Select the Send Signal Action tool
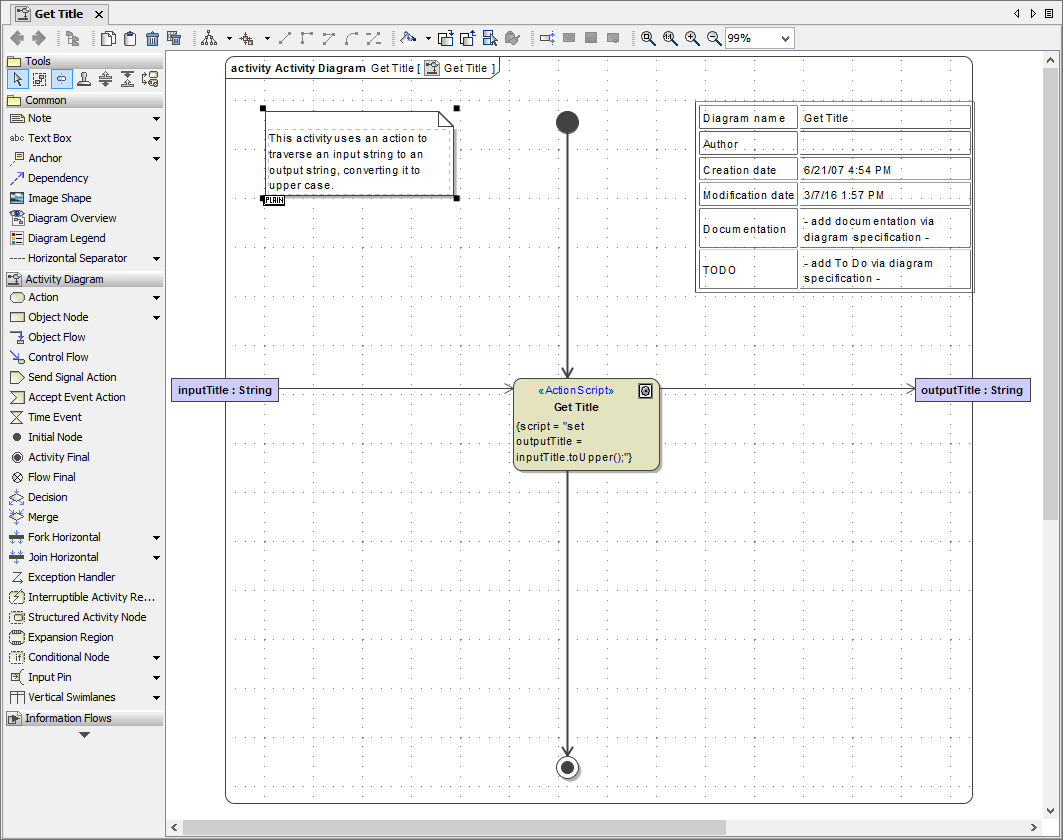Image resolution: width=1063 pixels, height=840 pixels. (x=72, y=377)
